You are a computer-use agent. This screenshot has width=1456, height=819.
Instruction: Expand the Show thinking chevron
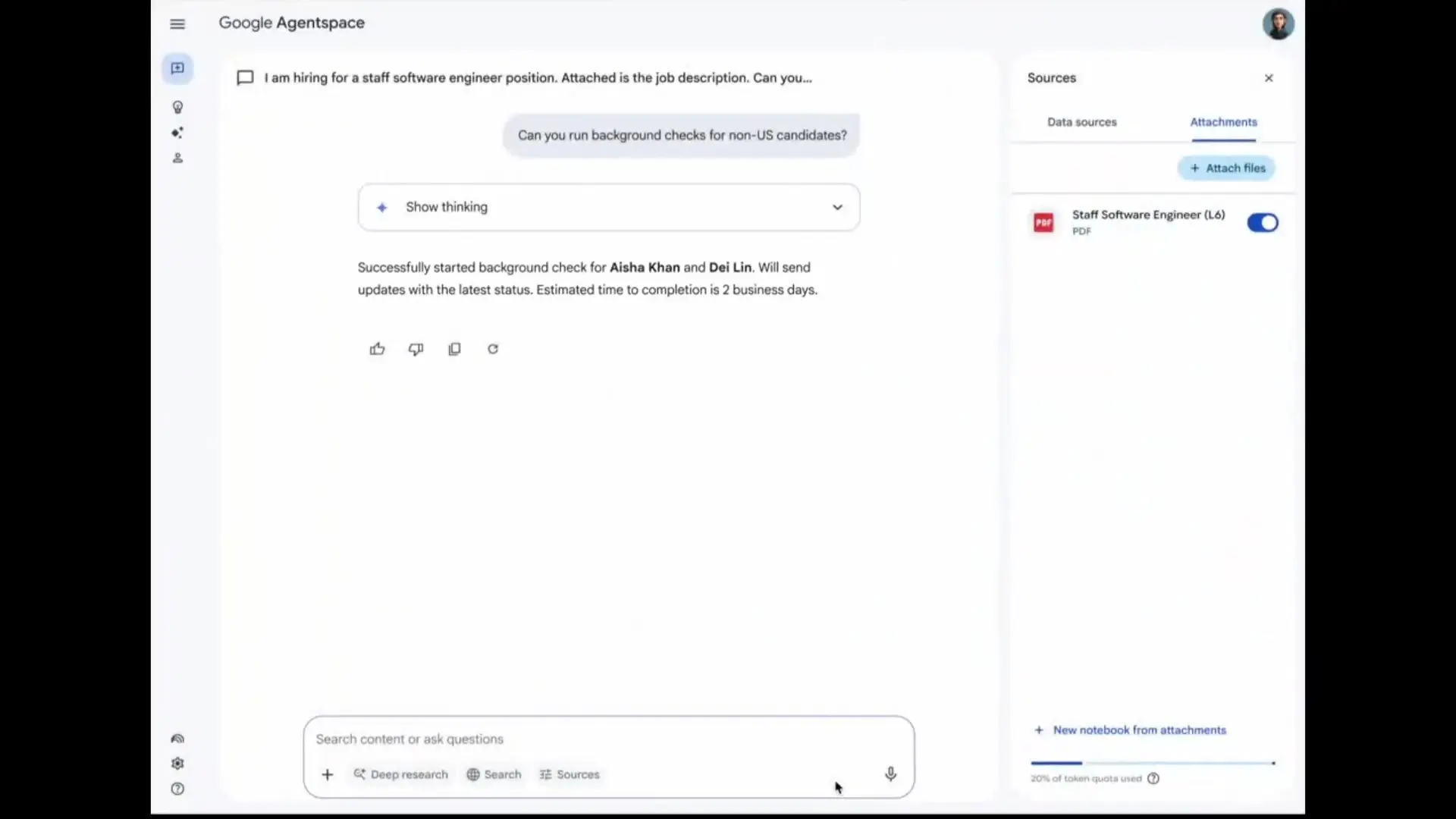point(837,207)
